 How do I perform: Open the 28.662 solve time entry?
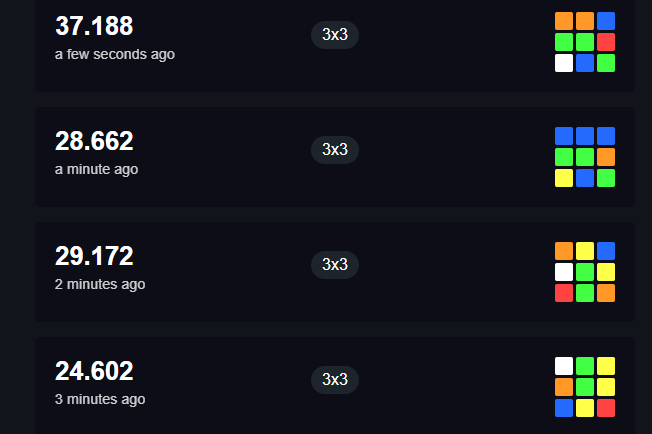click(335, 157)
